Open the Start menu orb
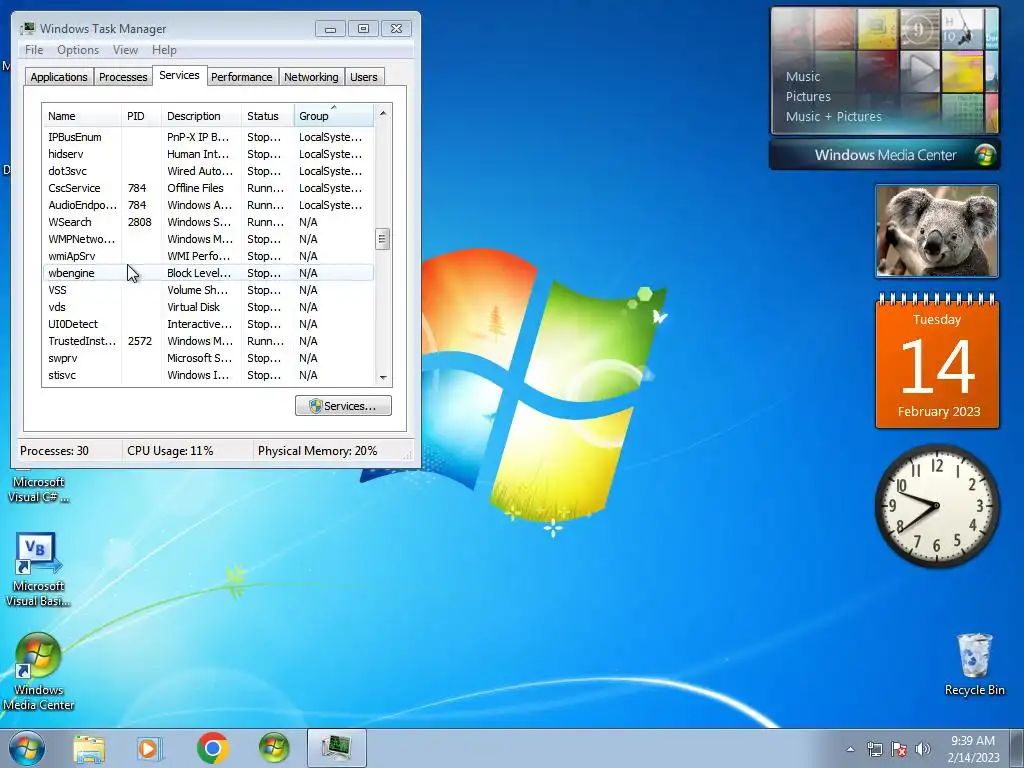Viewport: 1024px width, 768px height. [26, 748]
